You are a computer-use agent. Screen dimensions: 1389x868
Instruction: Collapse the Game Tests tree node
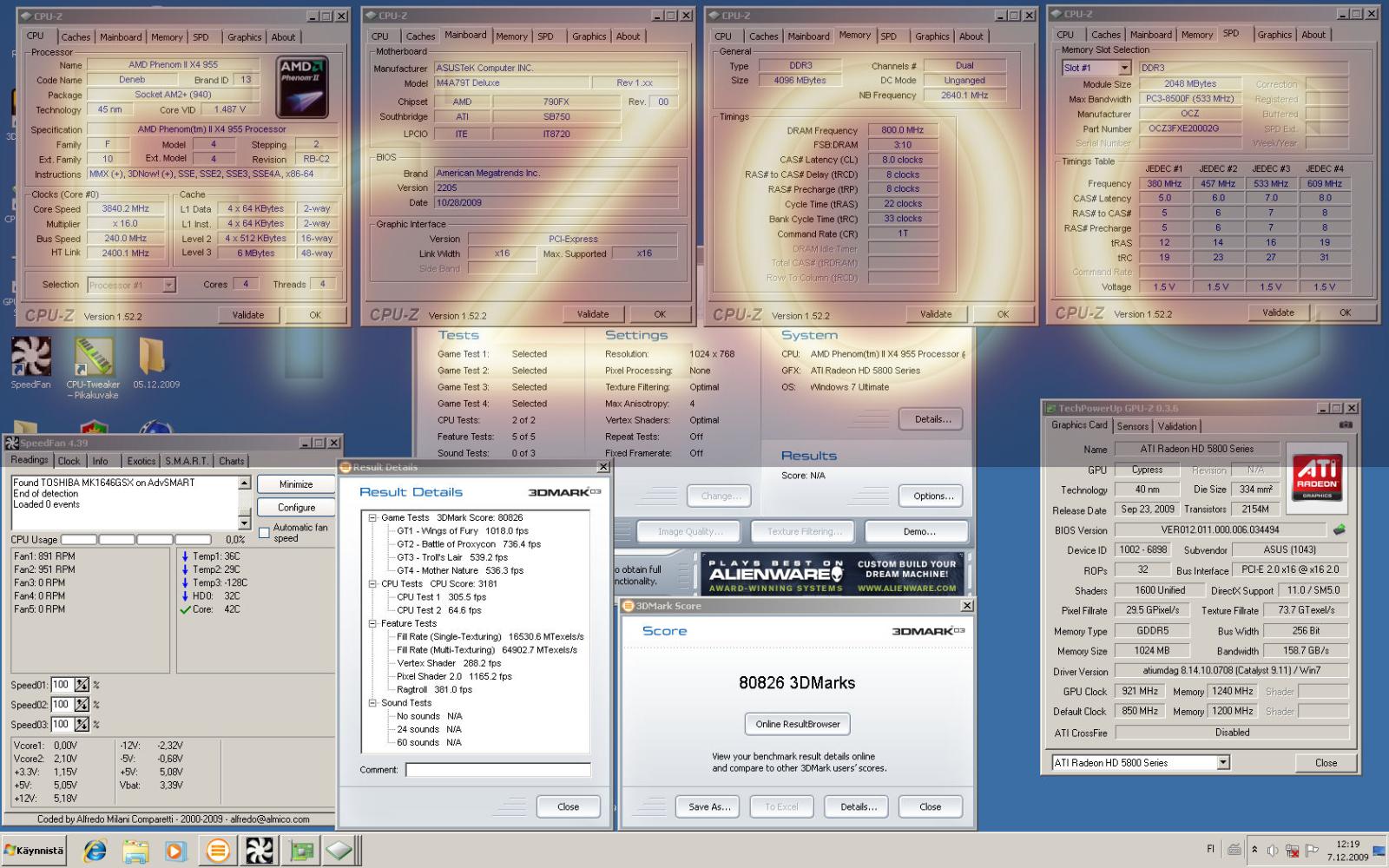(x=372, y=517)
